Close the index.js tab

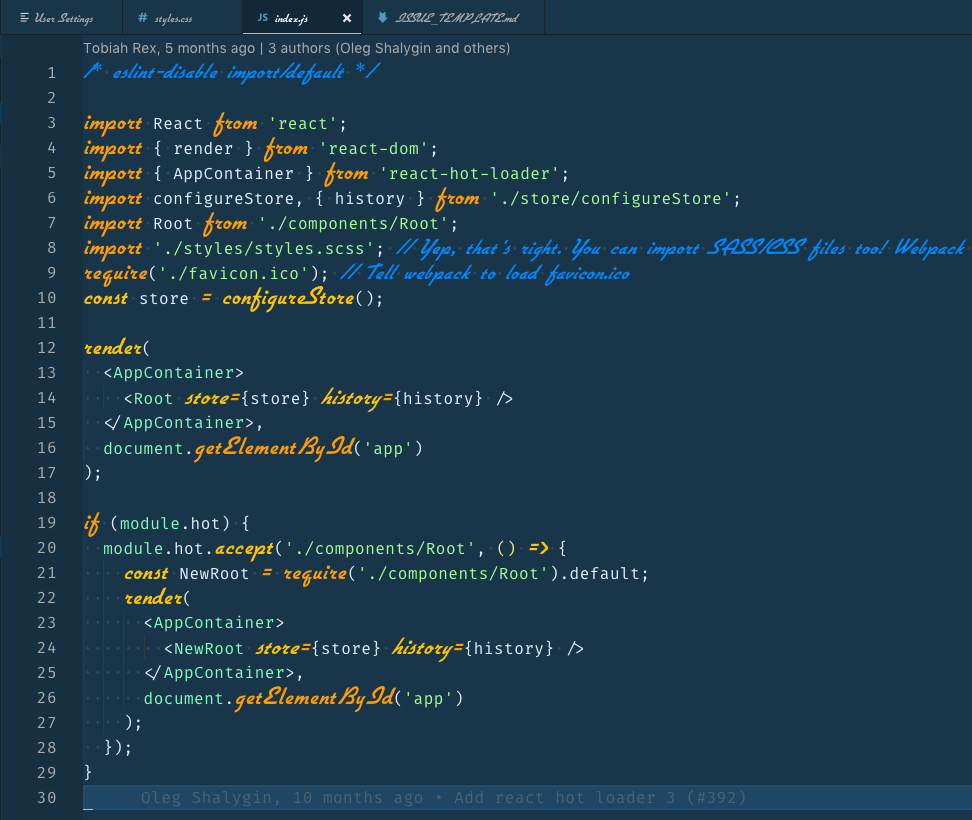(x=347, y=18)
